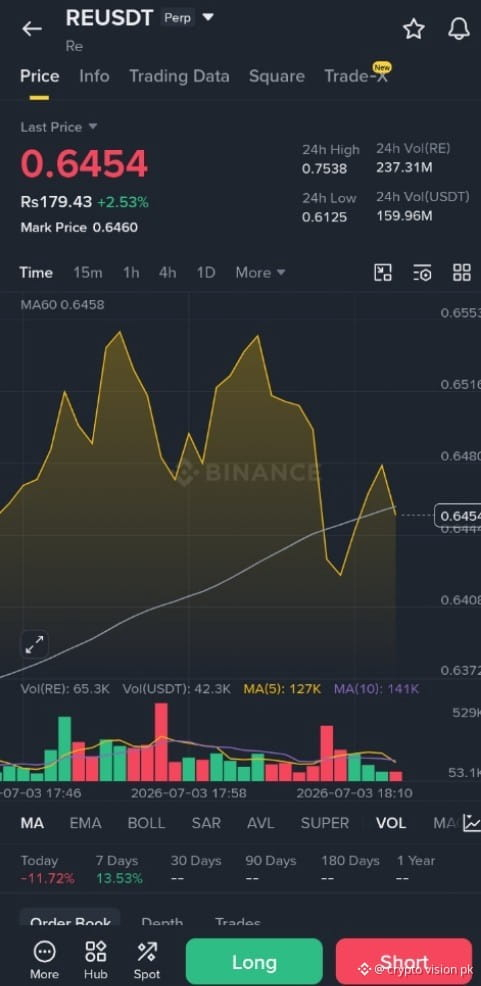Tap the 24h High 0.7538 value

point(324,169)
